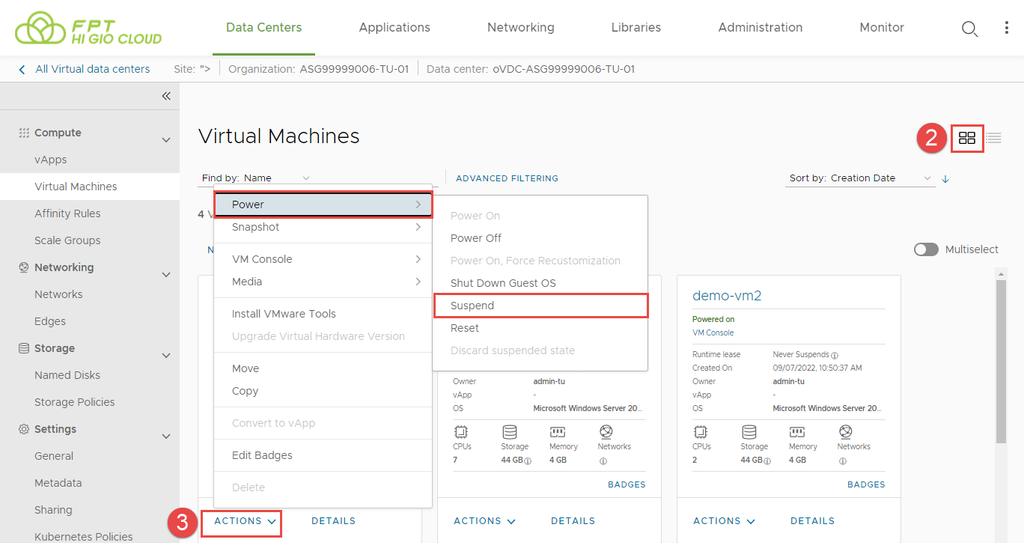Collapse the left sidebar with double-chevron

point(166,96)
